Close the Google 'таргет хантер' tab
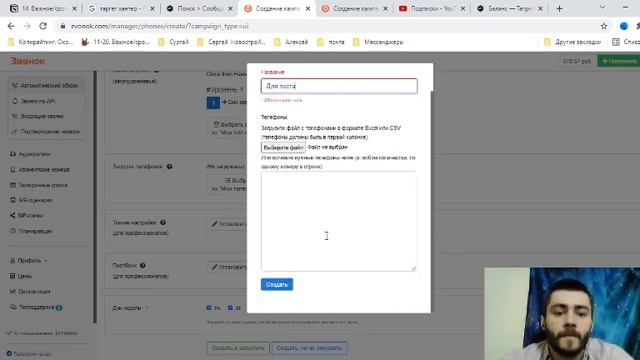Viewport: 640px width, 360px height. pyautogui.click(x=152, y=9)
